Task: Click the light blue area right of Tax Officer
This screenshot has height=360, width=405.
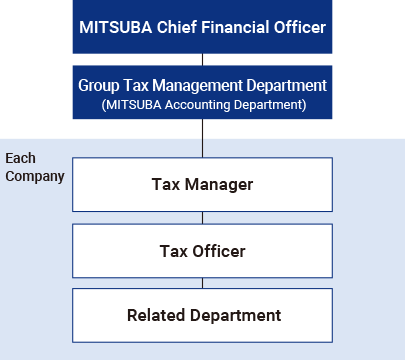Action: (x=369, y=251)
